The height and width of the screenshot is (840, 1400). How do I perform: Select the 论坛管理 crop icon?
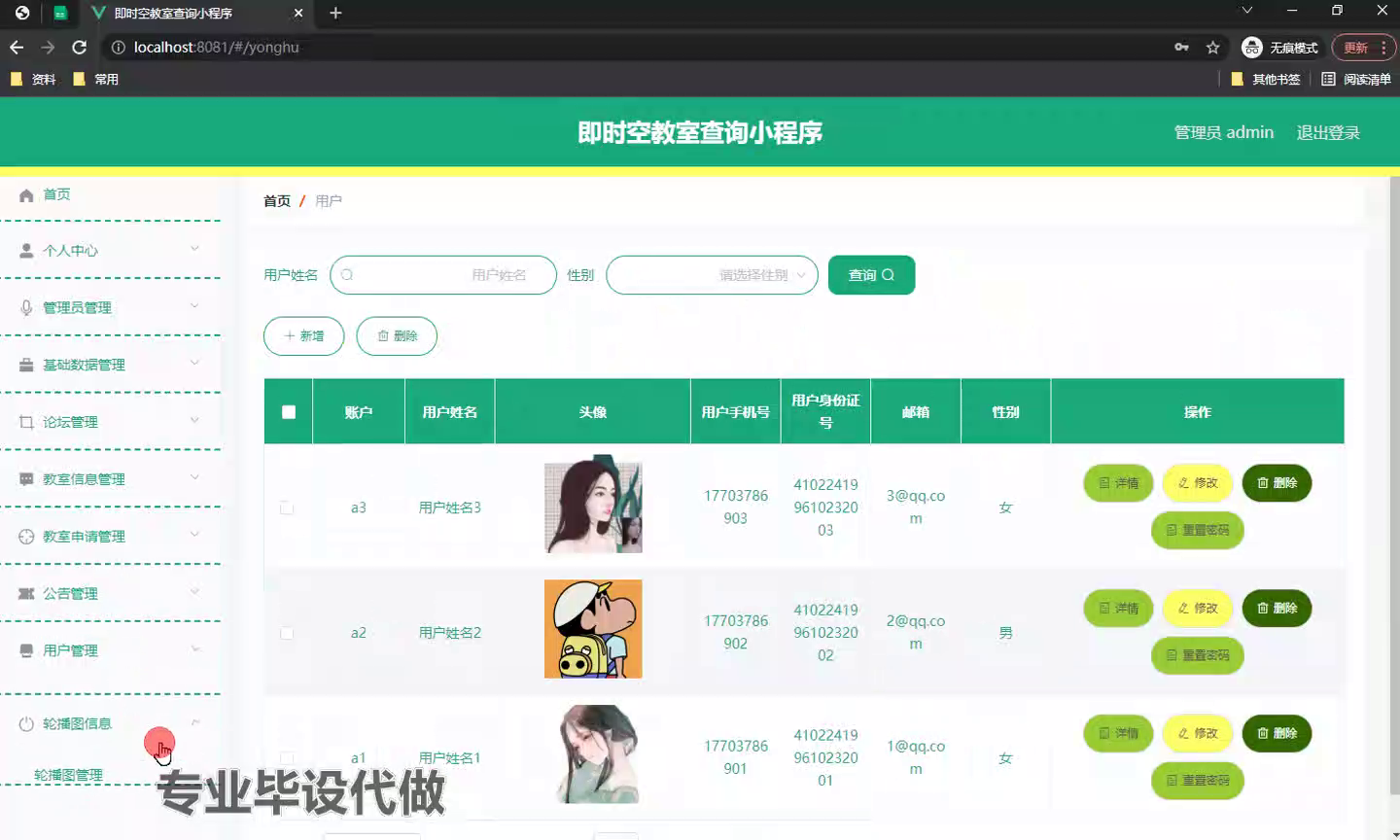tap(26, 422)
